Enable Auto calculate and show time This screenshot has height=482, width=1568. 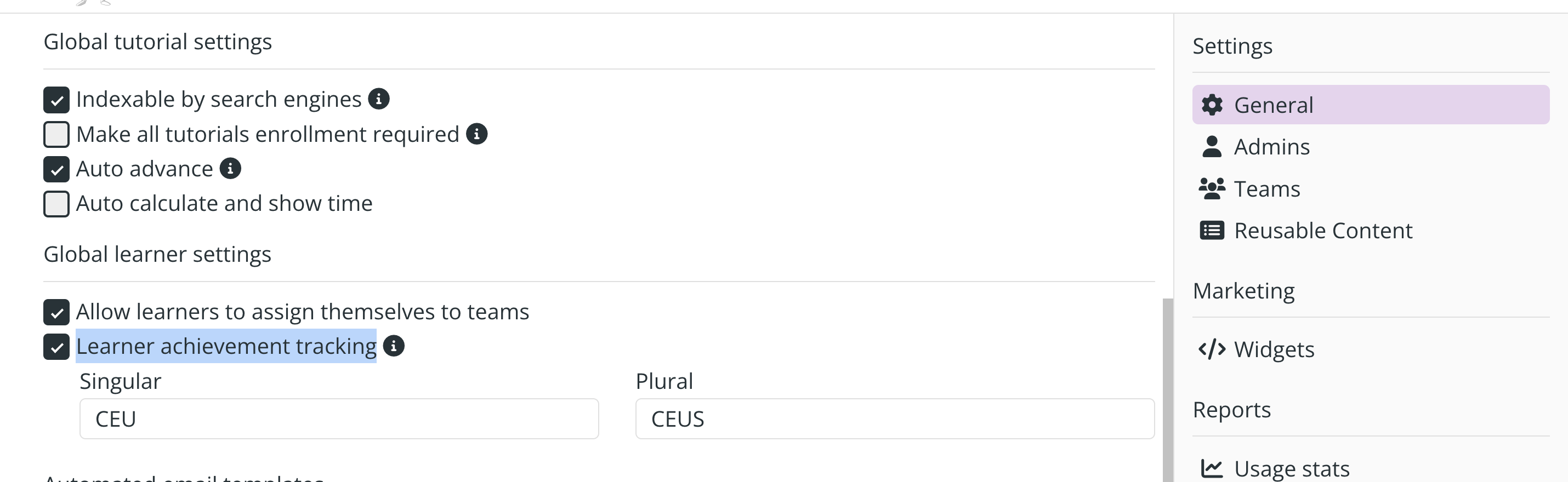[x=56, y=204]
